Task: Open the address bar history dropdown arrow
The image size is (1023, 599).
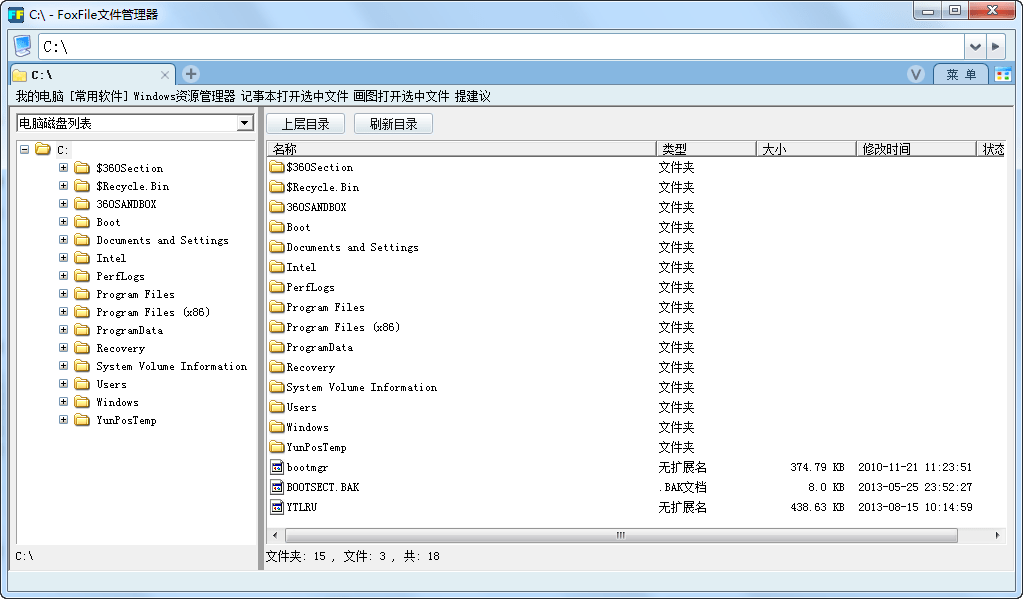Action: 977,45
